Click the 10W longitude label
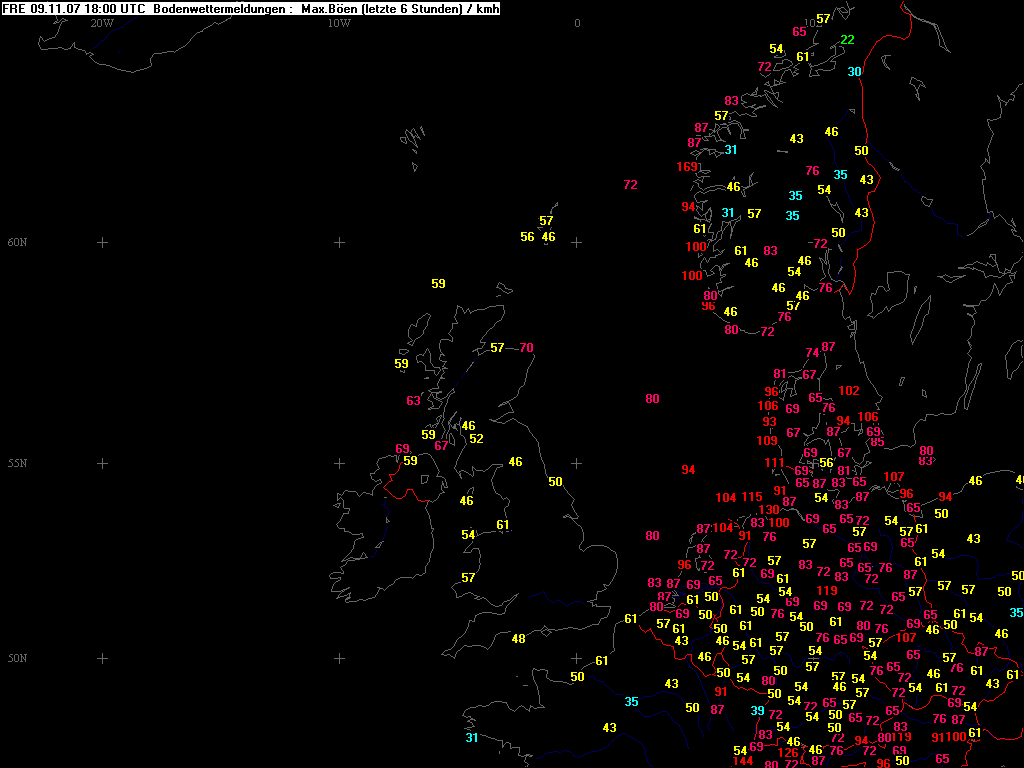This screenshot has height=768, width=1024. 339,23
